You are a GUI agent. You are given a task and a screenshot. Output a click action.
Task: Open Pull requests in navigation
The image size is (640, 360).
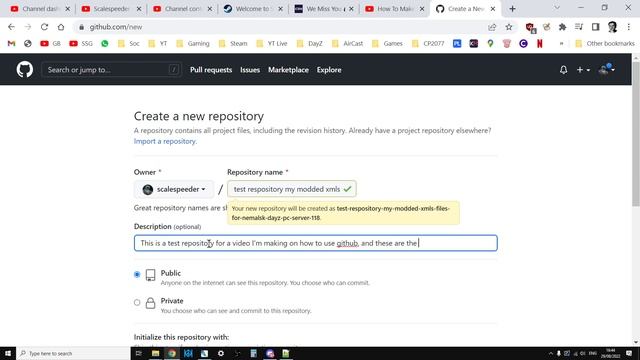click(x=211, y=70)
